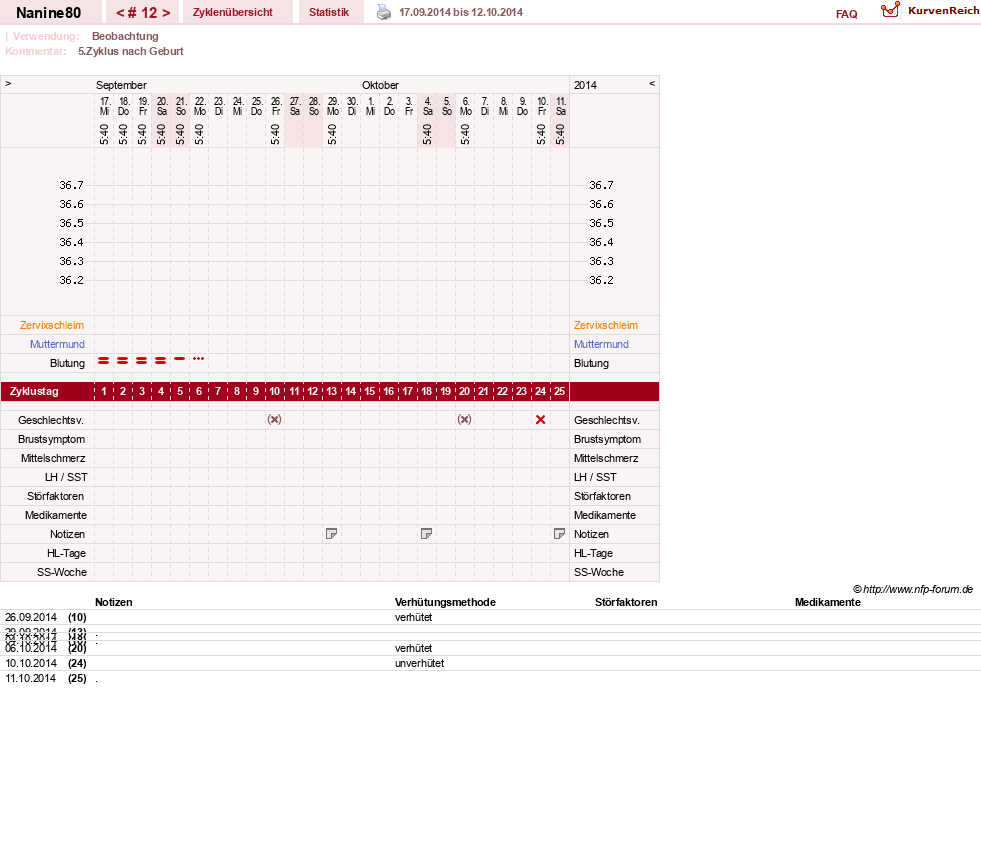
Task: Click the spotting dots on cycle day 6
Action: [199, 359]
